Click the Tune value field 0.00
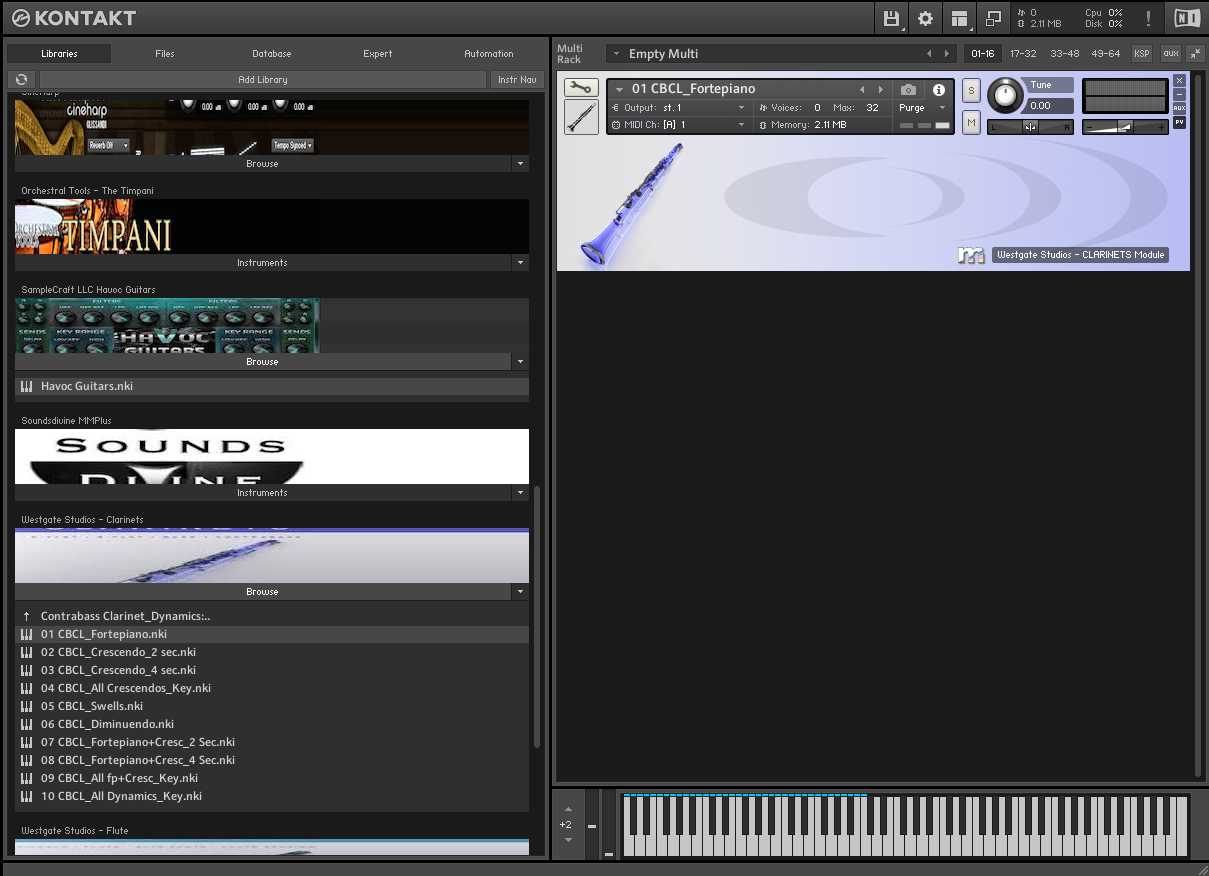This screenshot has height=876, width=1209. [x=1049, y=105]
